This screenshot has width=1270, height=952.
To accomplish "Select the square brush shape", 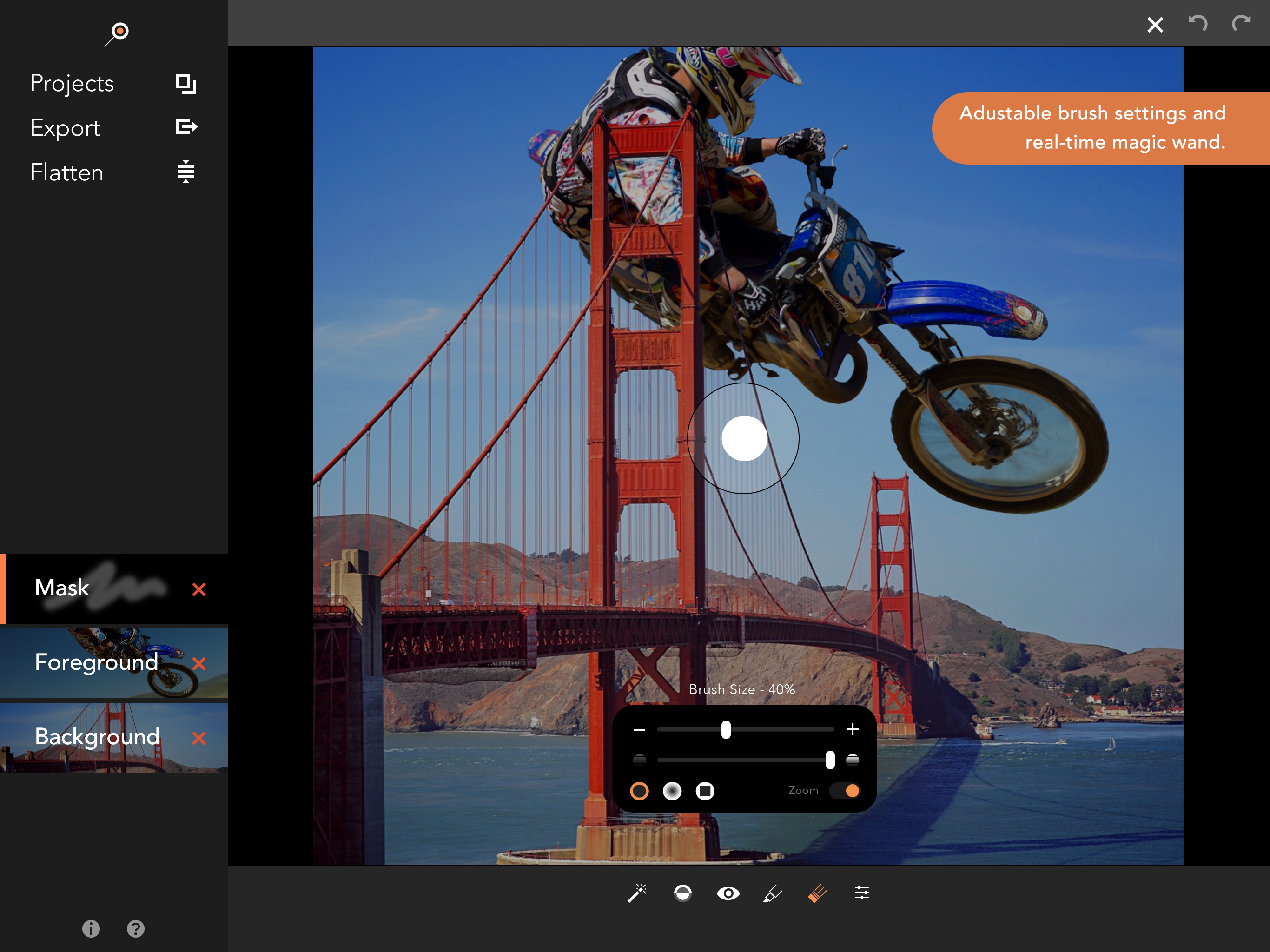I will click(x=705, y=791).
